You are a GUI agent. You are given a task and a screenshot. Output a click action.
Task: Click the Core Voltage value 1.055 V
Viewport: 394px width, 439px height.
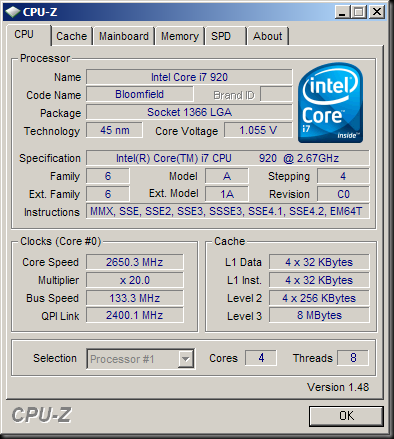point(258,130)
